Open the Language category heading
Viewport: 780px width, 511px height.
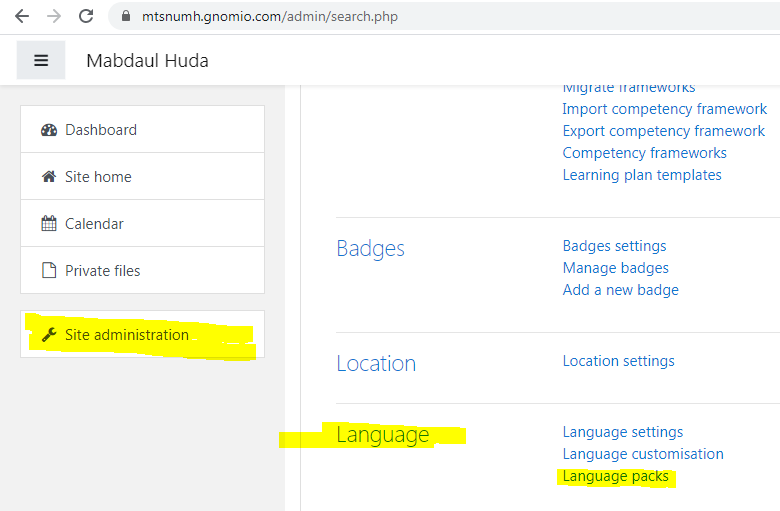click(x=383, y=434)
